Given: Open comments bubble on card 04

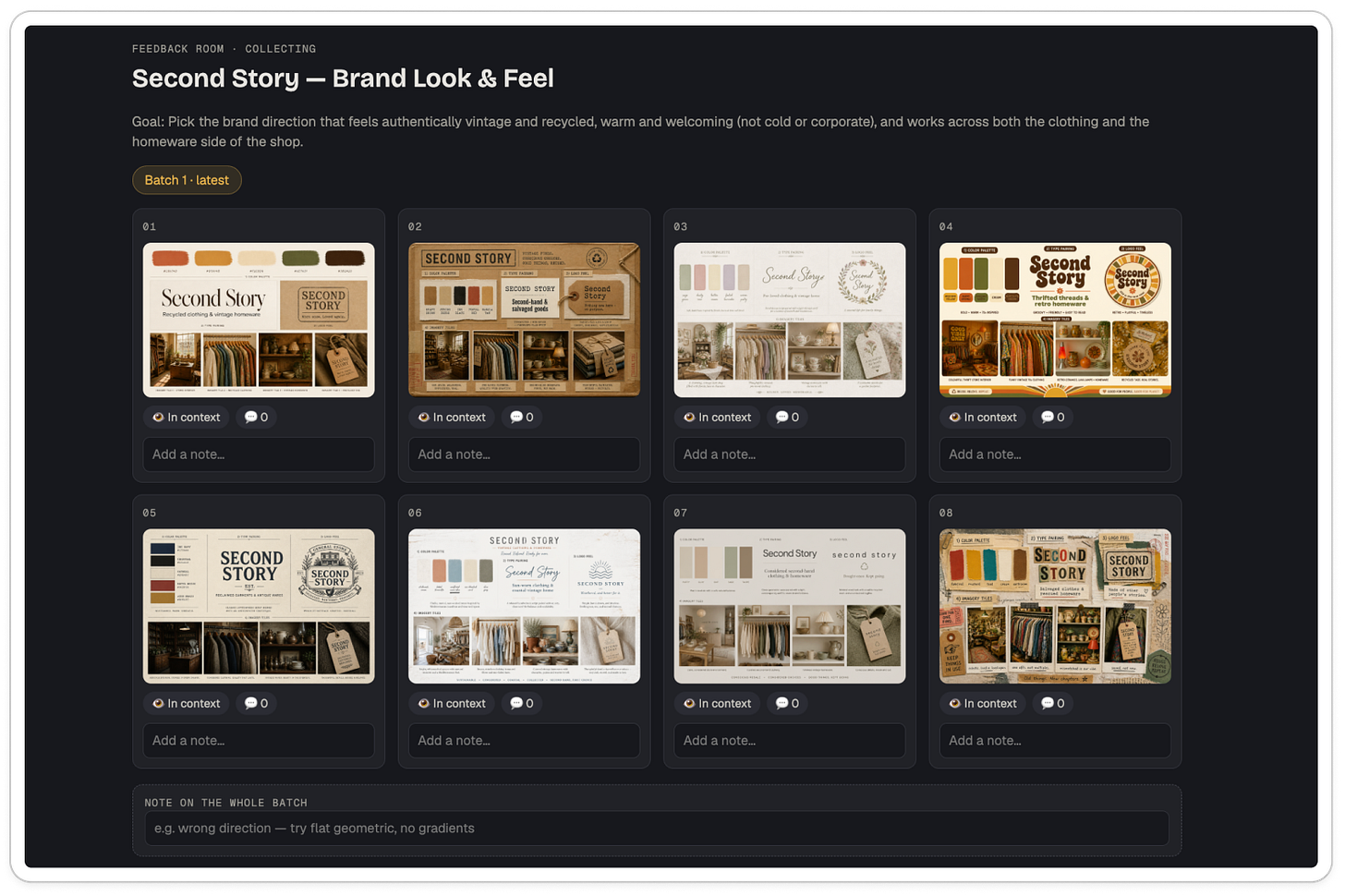Looking at the screenshot, I should pos(1053,418).
